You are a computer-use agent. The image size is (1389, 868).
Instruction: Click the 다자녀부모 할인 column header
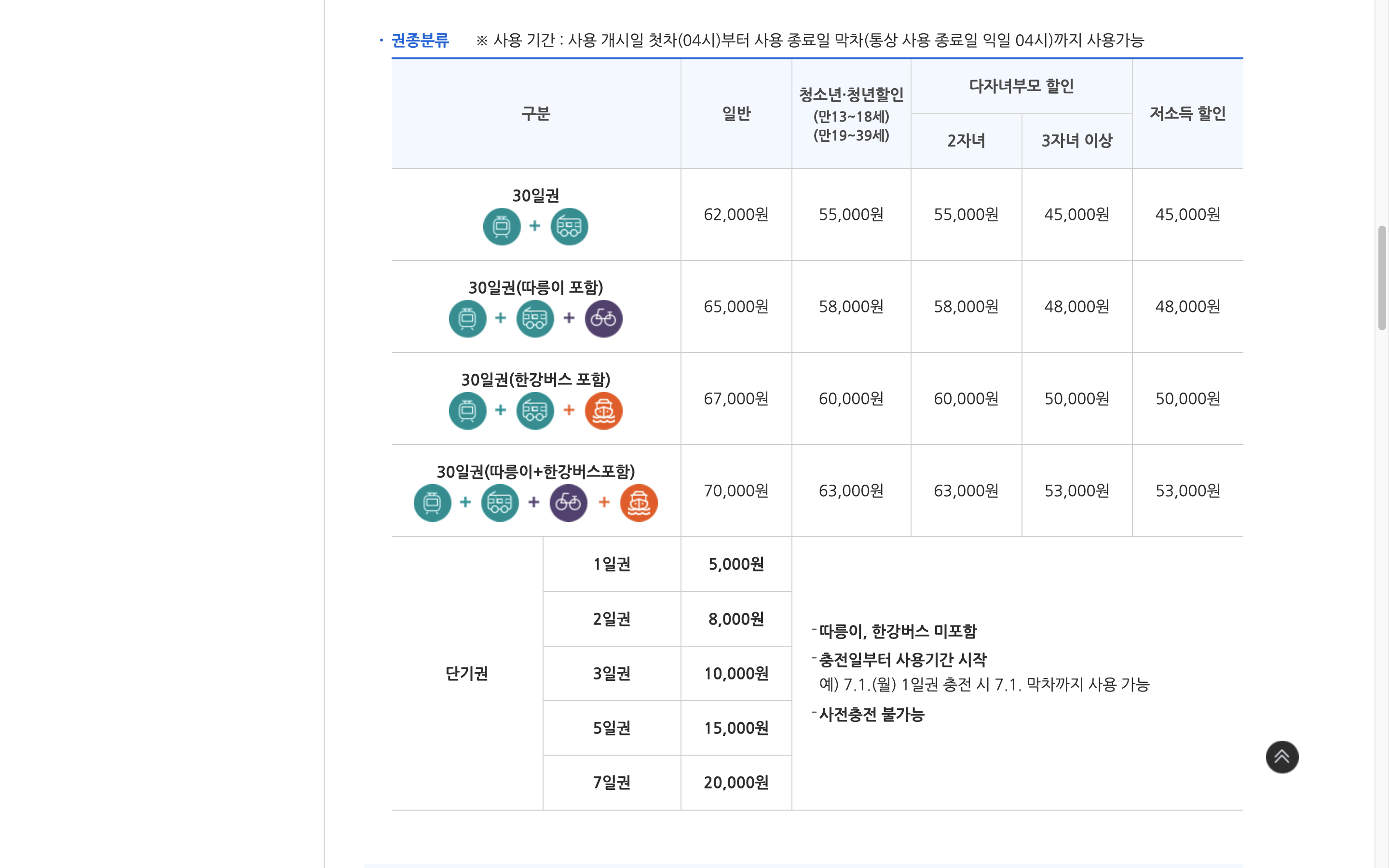coord(1021,86)
